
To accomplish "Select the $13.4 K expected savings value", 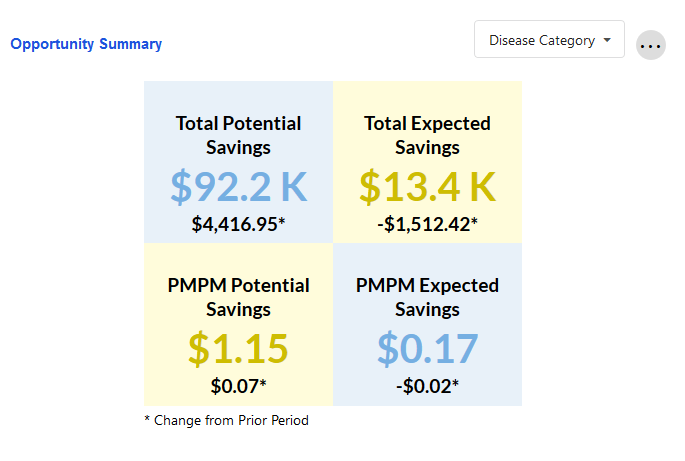I will (x=427, y=186).
